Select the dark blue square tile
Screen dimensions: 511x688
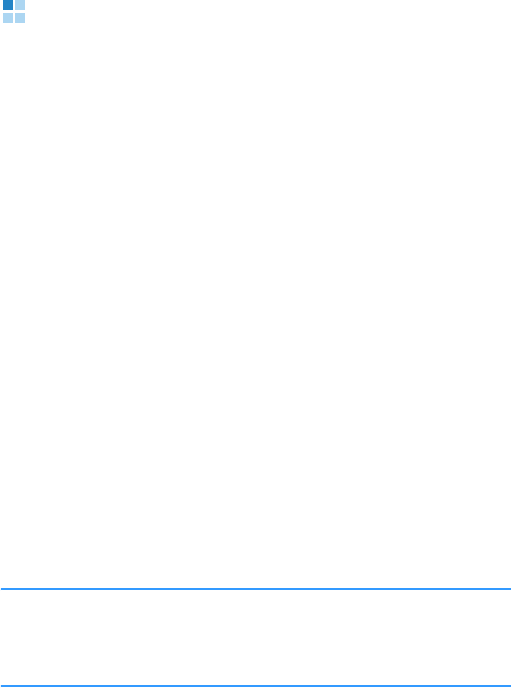coord(8,5)
